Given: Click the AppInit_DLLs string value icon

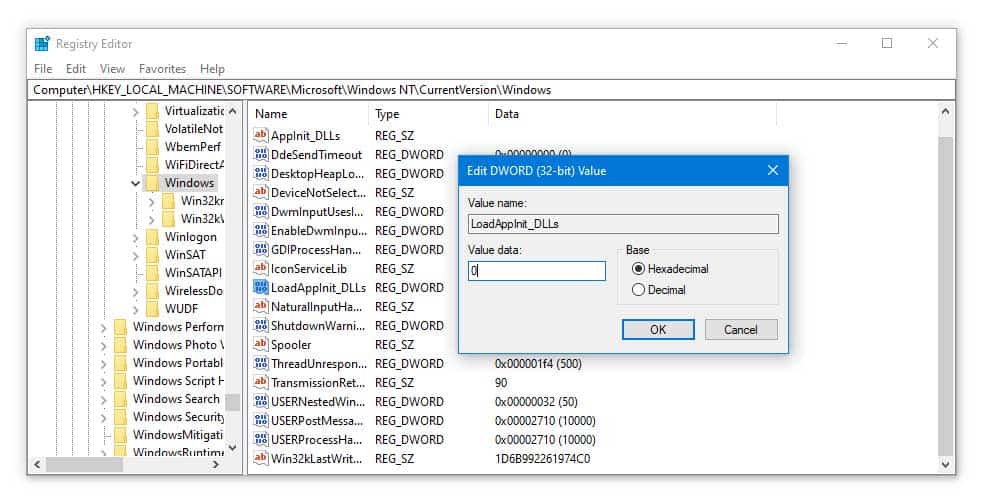Looking at the screenshot, I should (x=260, y=135).
